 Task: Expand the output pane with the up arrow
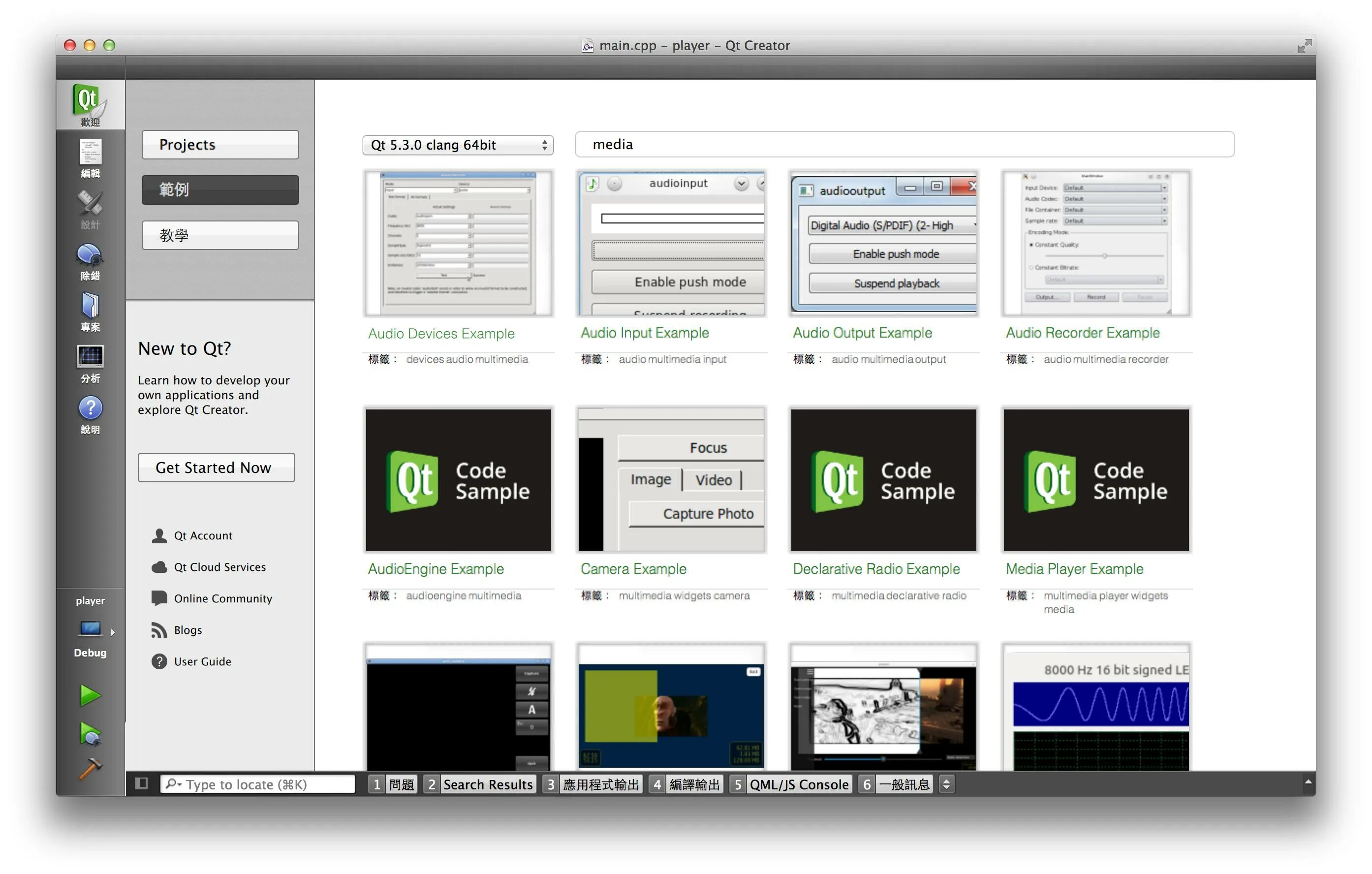[x=1308, y=783]
